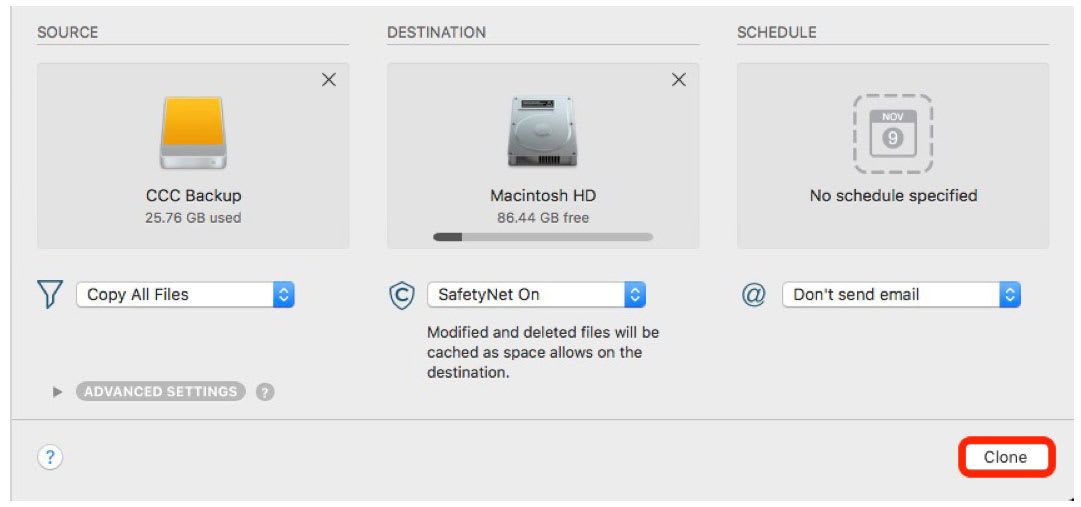
Task: Click the SafetyNet description text
Action: [543, 352]
